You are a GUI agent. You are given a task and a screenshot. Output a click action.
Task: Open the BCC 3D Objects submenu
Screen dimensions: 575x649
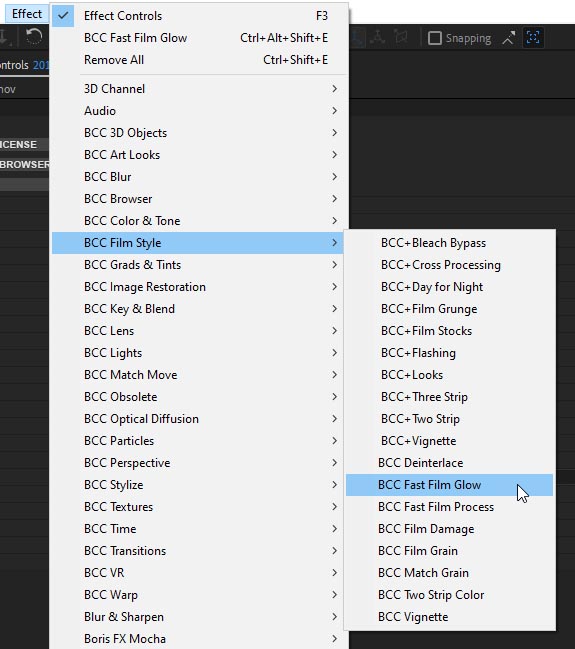200,132
